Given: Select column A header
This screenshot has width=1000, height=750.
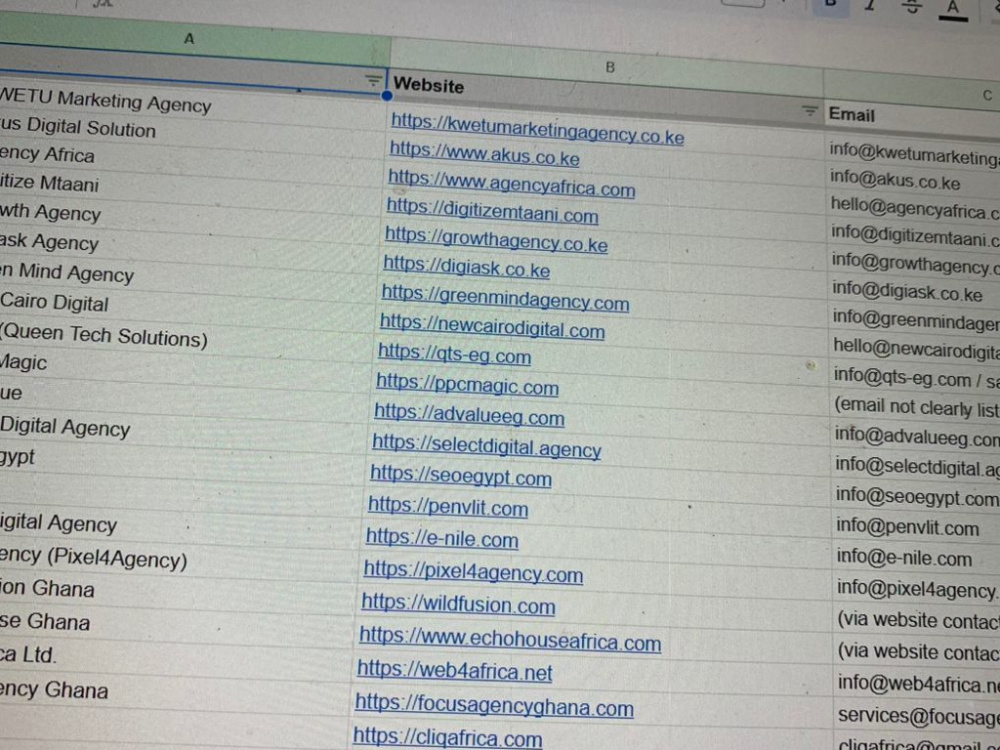Looking at the screenshot, I should tap(189, 38).
